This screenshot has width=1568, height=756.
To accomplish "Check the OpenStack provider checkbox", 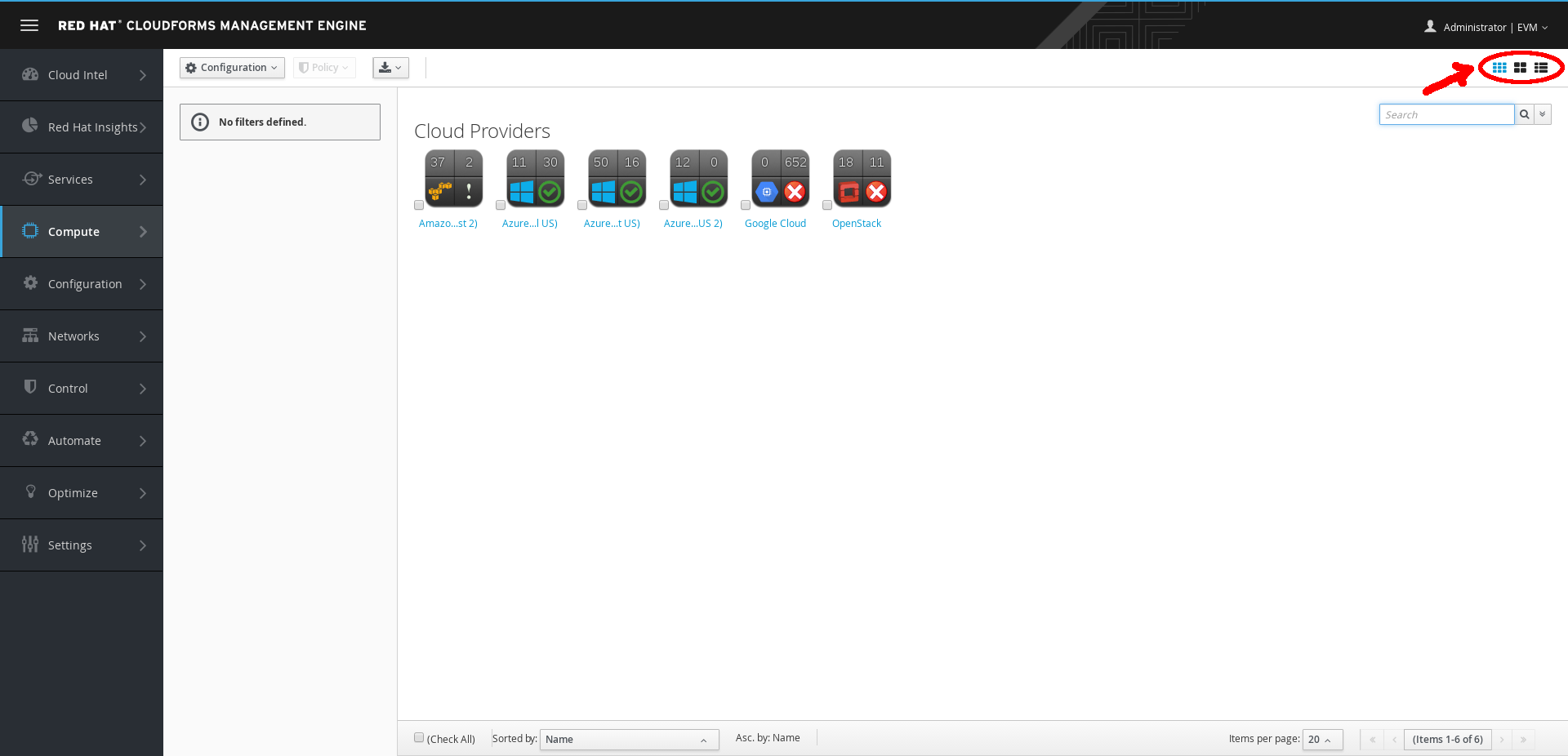I will pyautogui.click(x=827, y=205).
